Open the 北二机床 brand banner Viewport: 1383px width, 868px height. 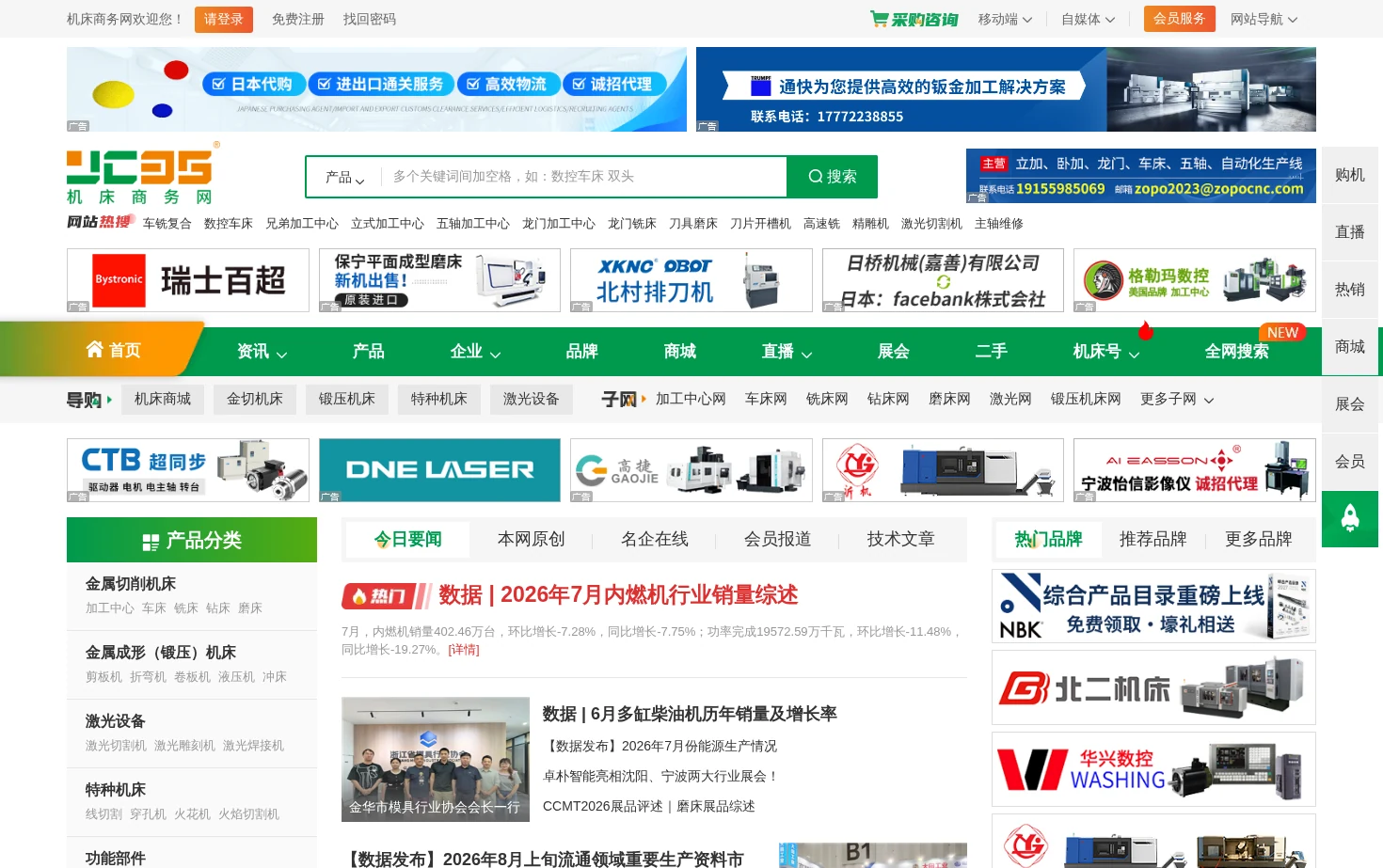click(x=1153, y=687)
